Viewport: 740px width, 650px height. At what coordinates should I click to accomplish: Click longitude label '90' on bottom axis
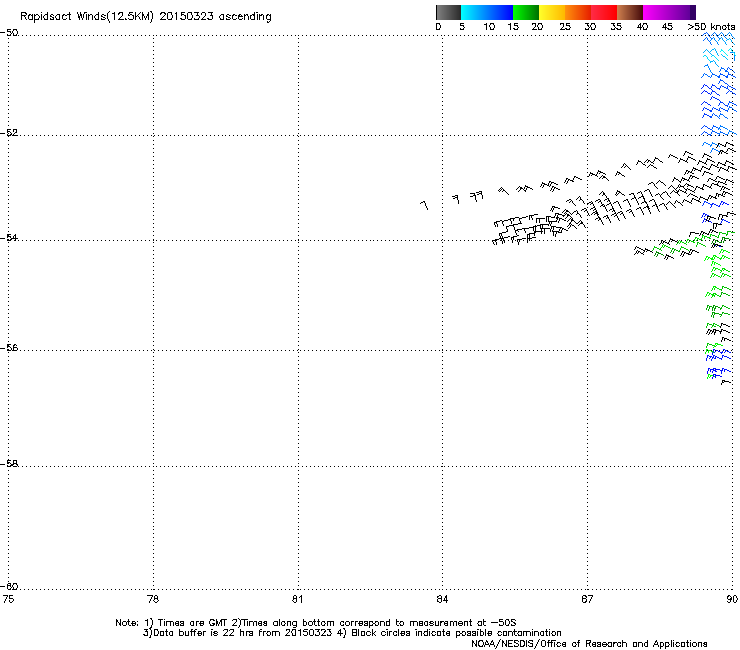pos(732,599)
